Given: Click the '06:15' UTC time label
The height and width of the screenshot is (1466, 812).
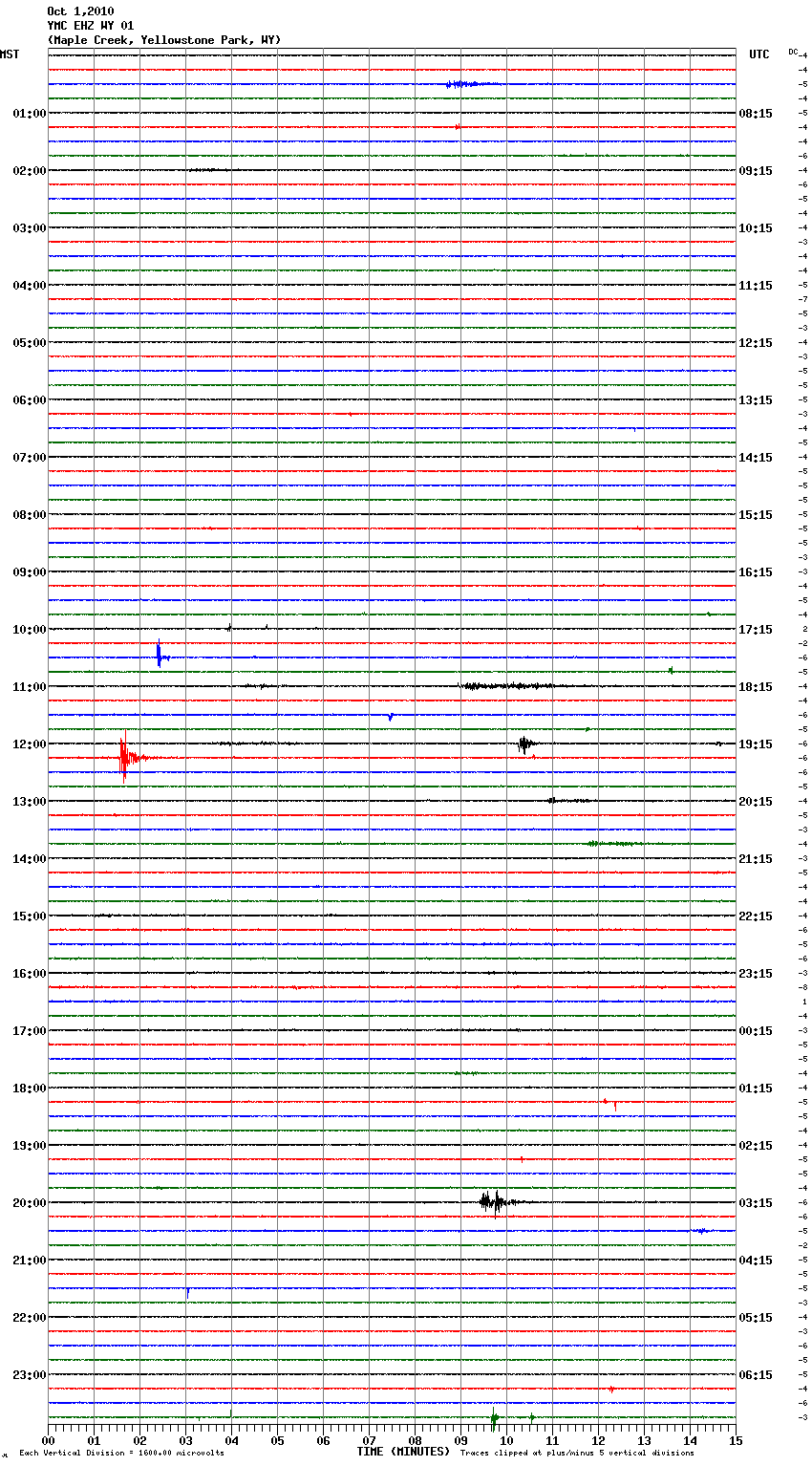Looking at the screenshot, I should (x=756, y=1375).
